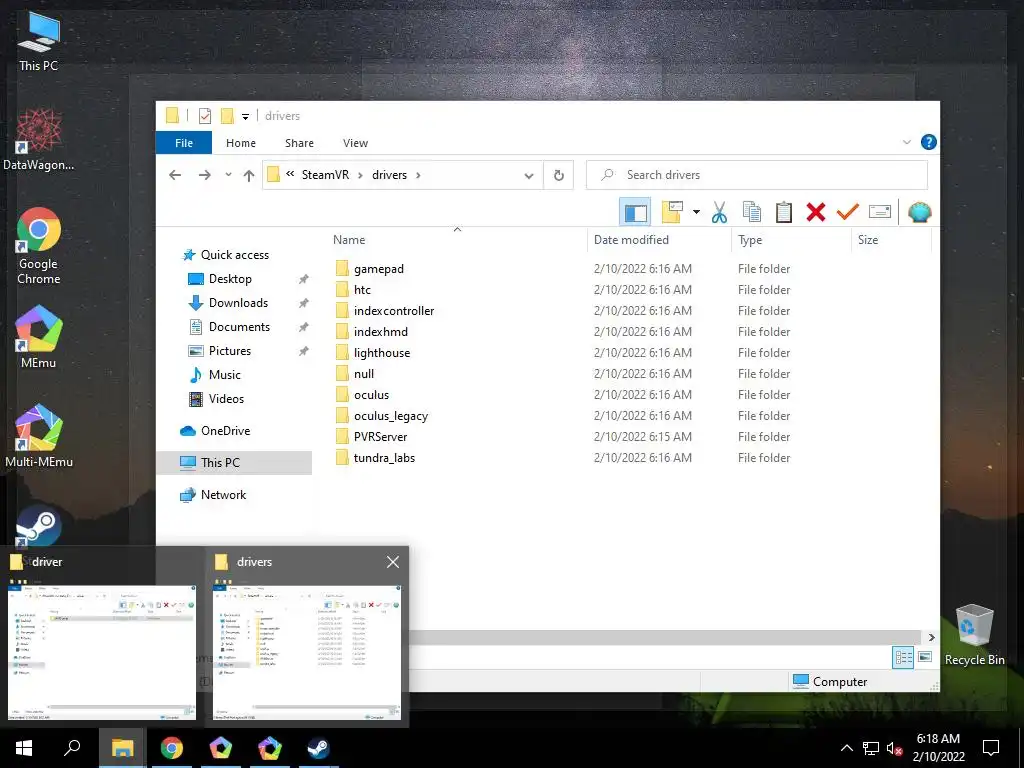Open Videos in navigation pane
This screenshot has height=768, width=1024.
[226, 398]
